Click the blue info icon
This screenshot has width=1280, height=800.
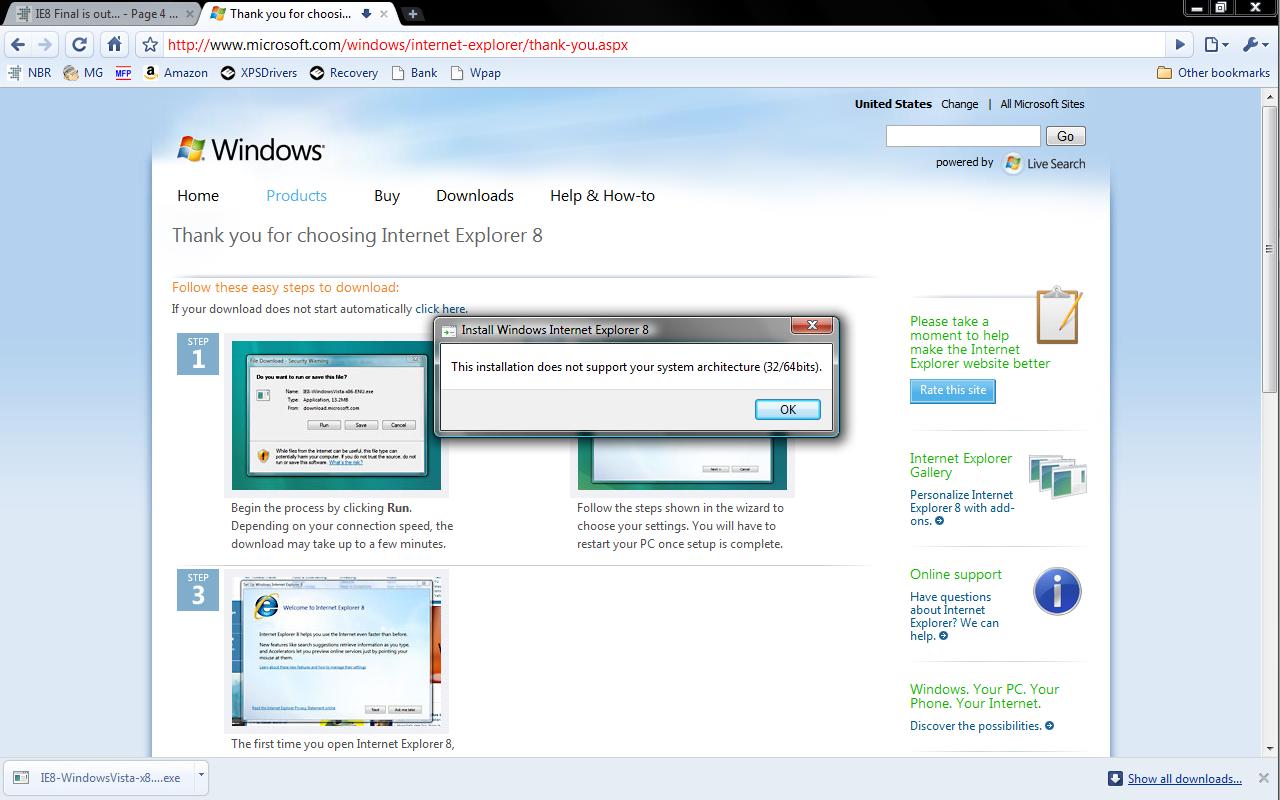1057,591
